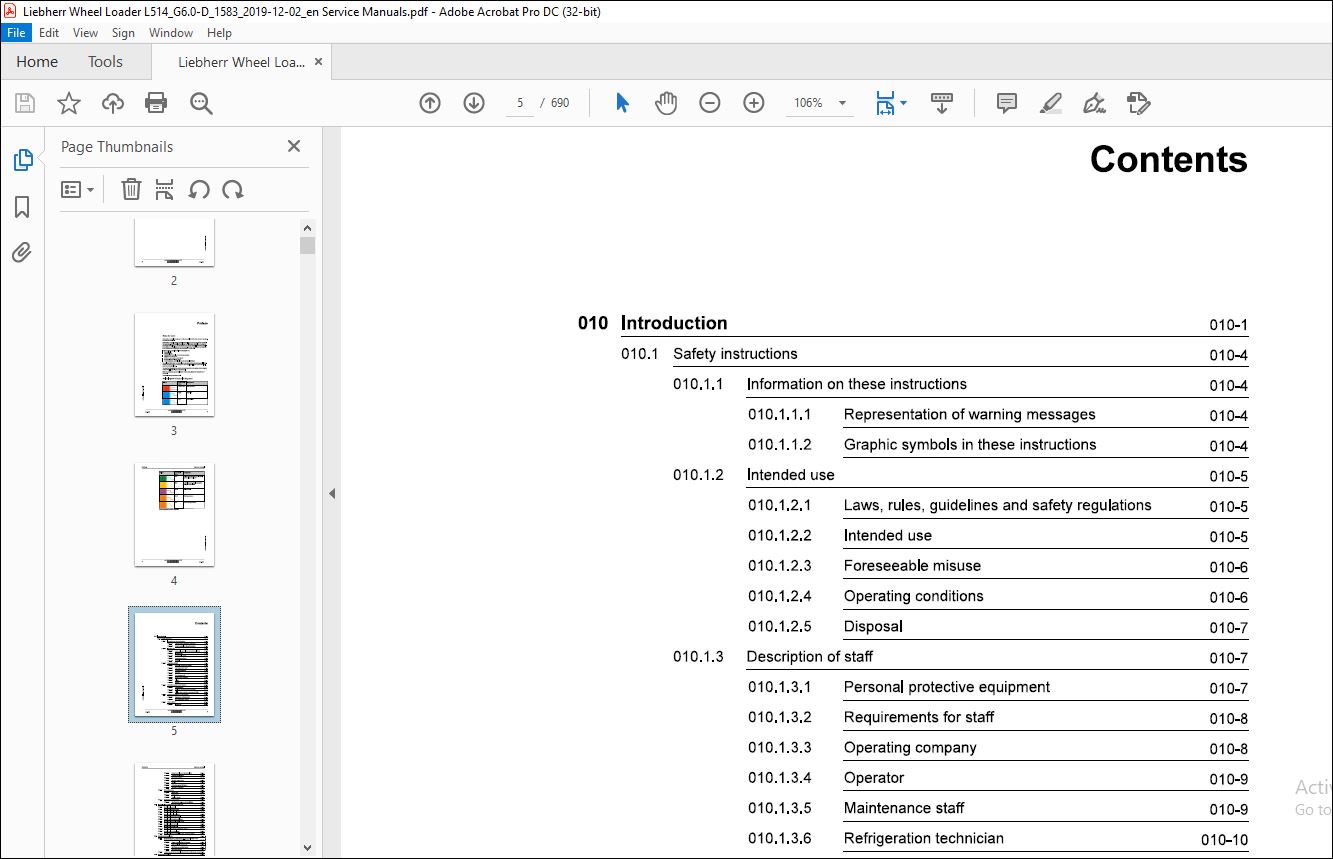Close the Liebherr document tab

319,62
